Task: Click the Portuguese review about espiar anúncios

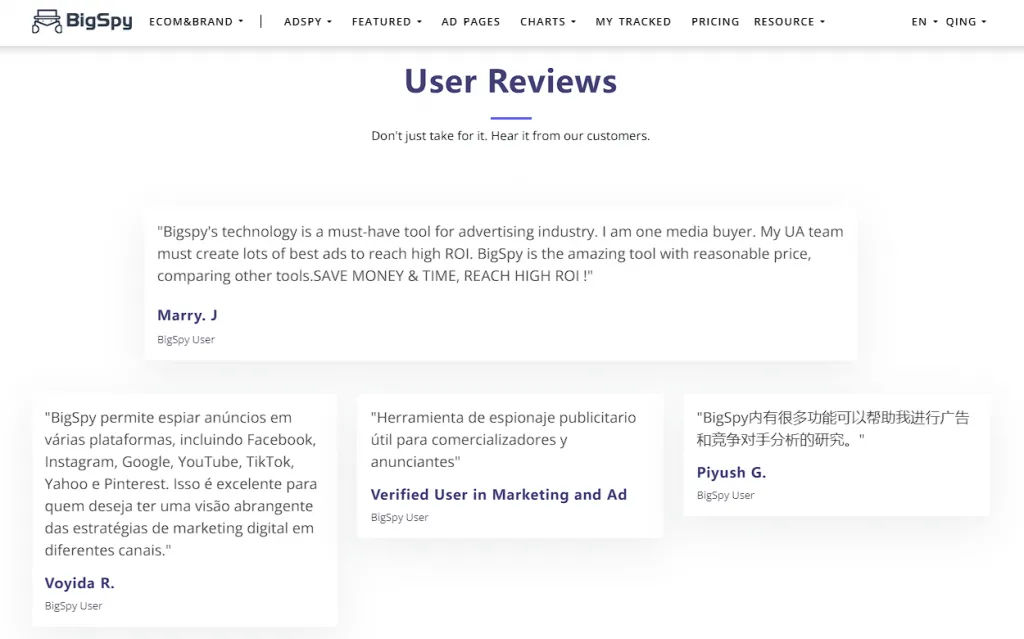Action: tap(182, 484)
